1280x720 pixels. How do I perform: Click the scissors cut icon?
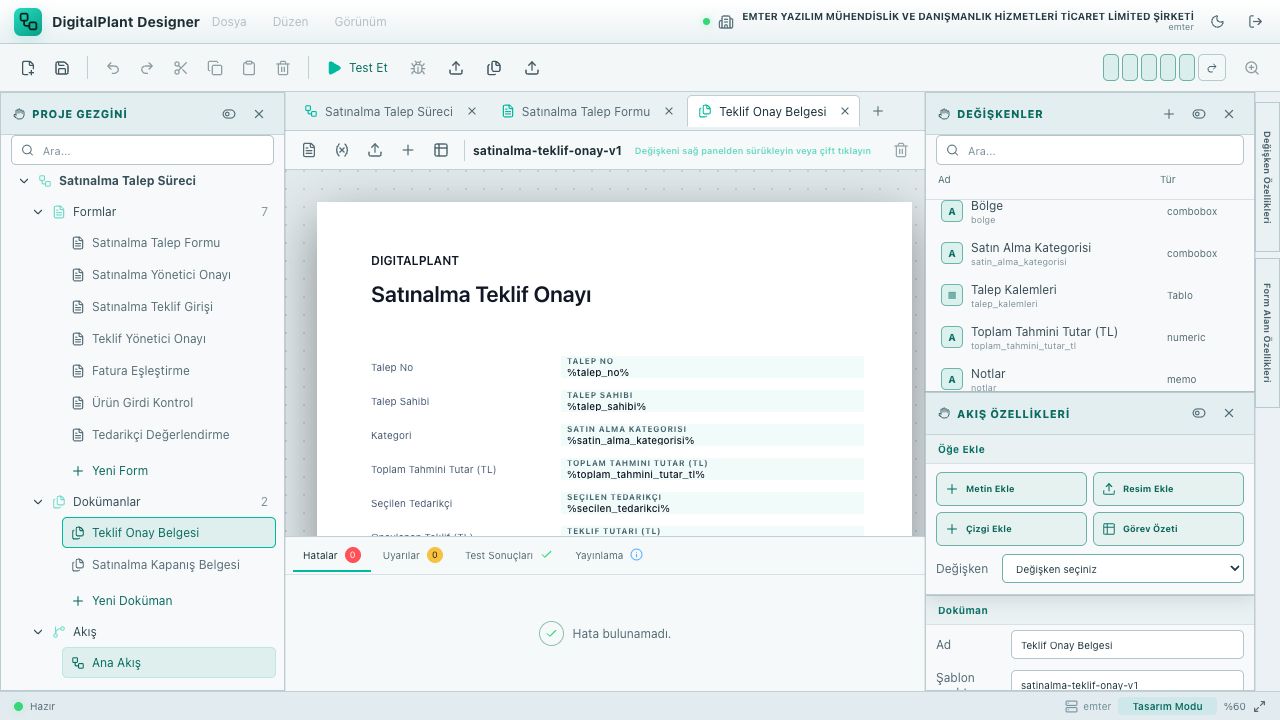[181, 68]
